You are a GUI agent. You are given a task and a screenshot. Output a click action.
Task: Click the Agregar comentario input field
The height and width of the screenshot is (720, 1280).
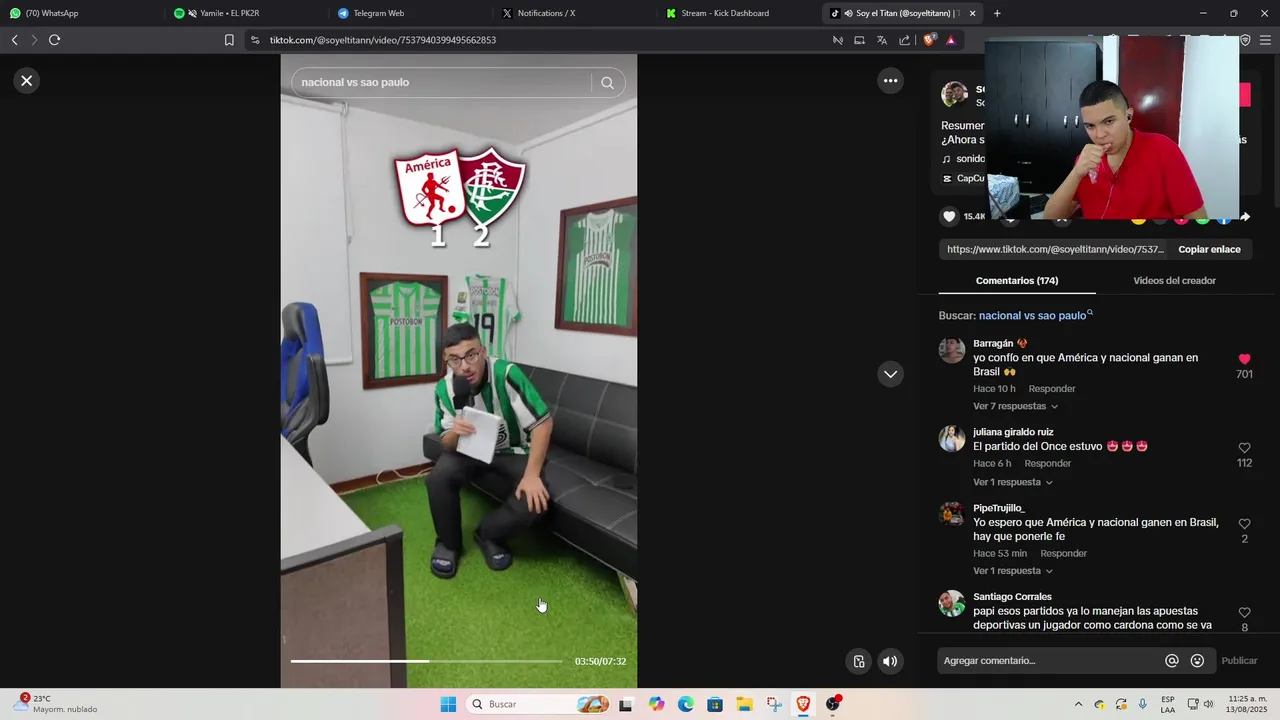[x=1050, y=661]
